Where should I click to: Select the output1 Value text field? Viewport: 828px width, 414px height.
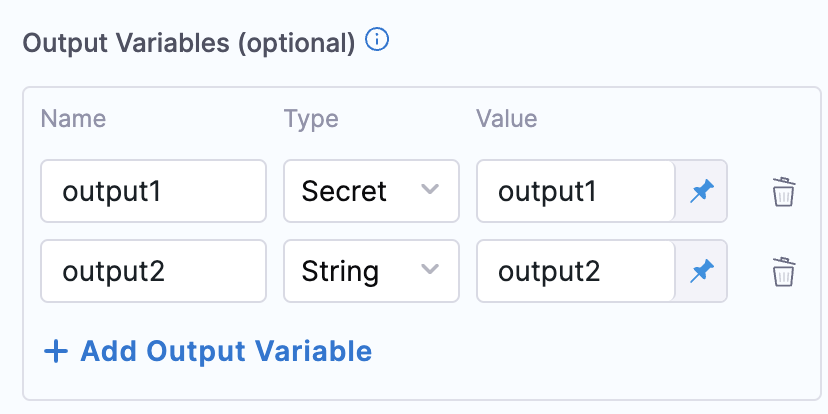point(576,191)
